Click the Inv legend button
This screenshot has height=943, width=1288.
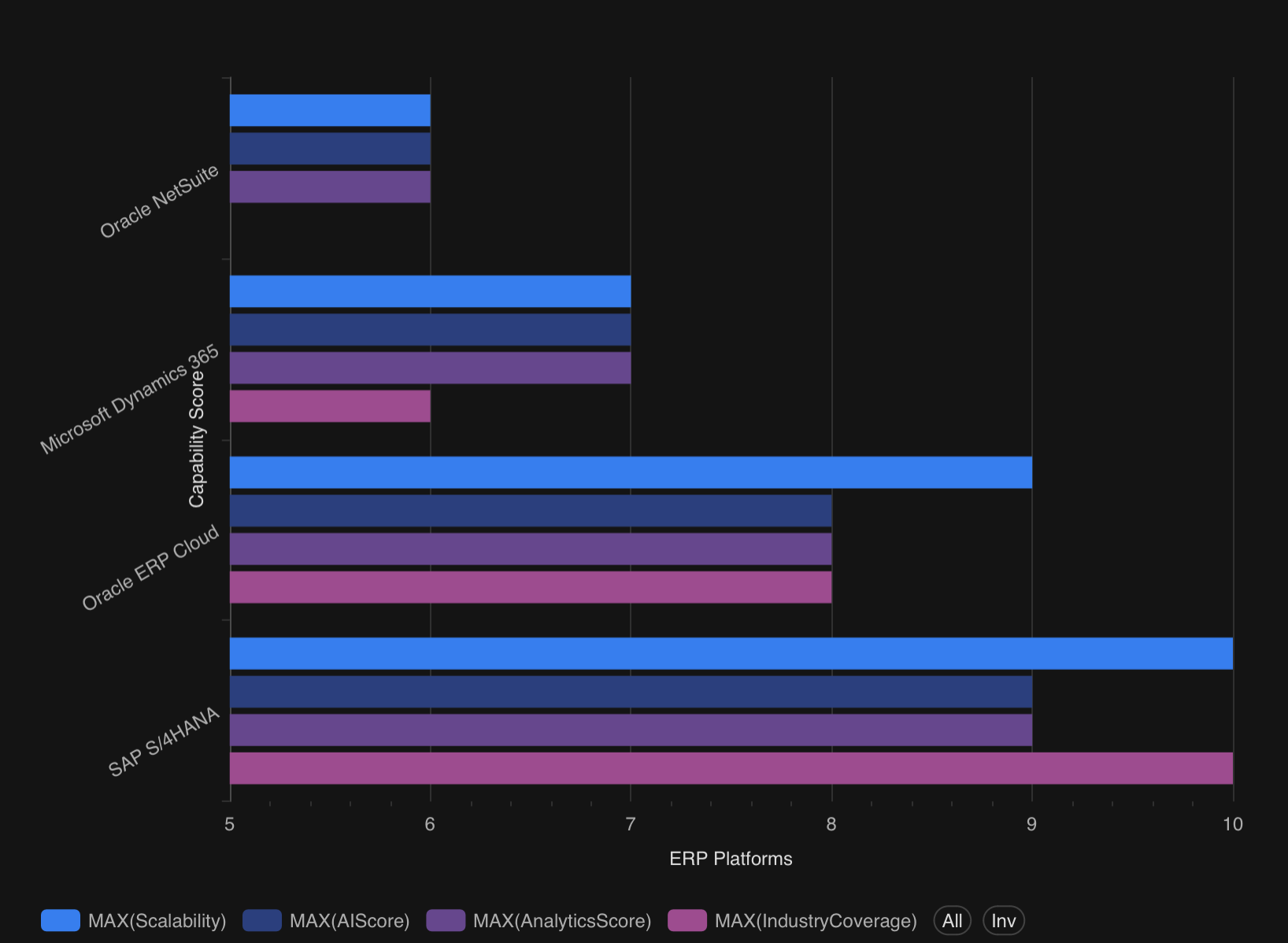coord(1003,920)
